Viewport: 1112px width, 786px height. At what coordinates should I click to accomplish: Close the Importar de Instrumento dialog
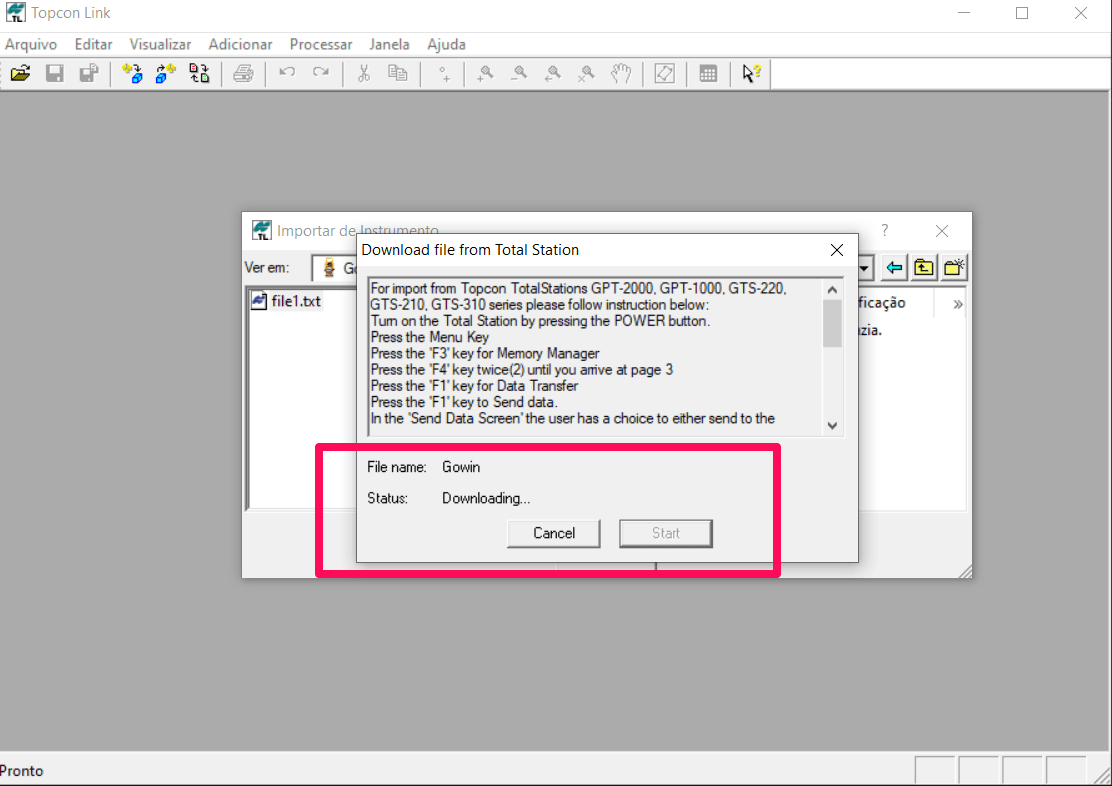(942, 231)
